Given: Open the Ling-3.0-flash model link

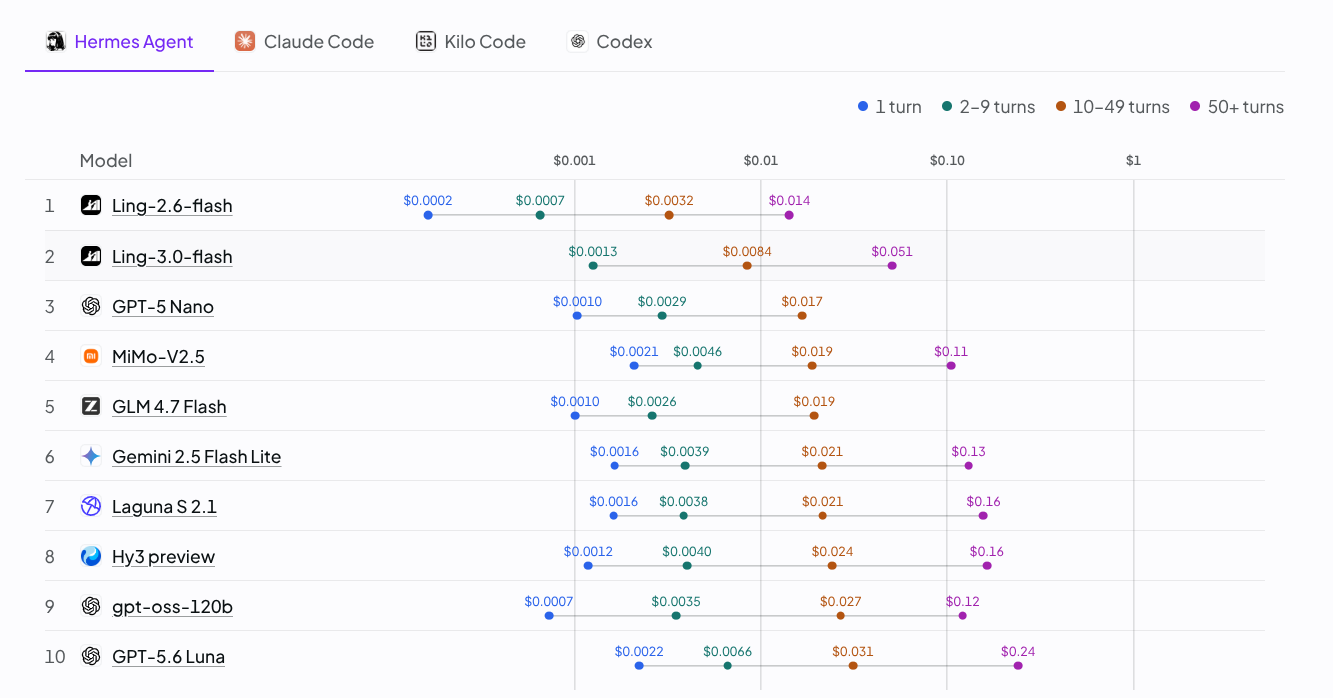Looking at the screenshot, I should (x=172, y=256).
